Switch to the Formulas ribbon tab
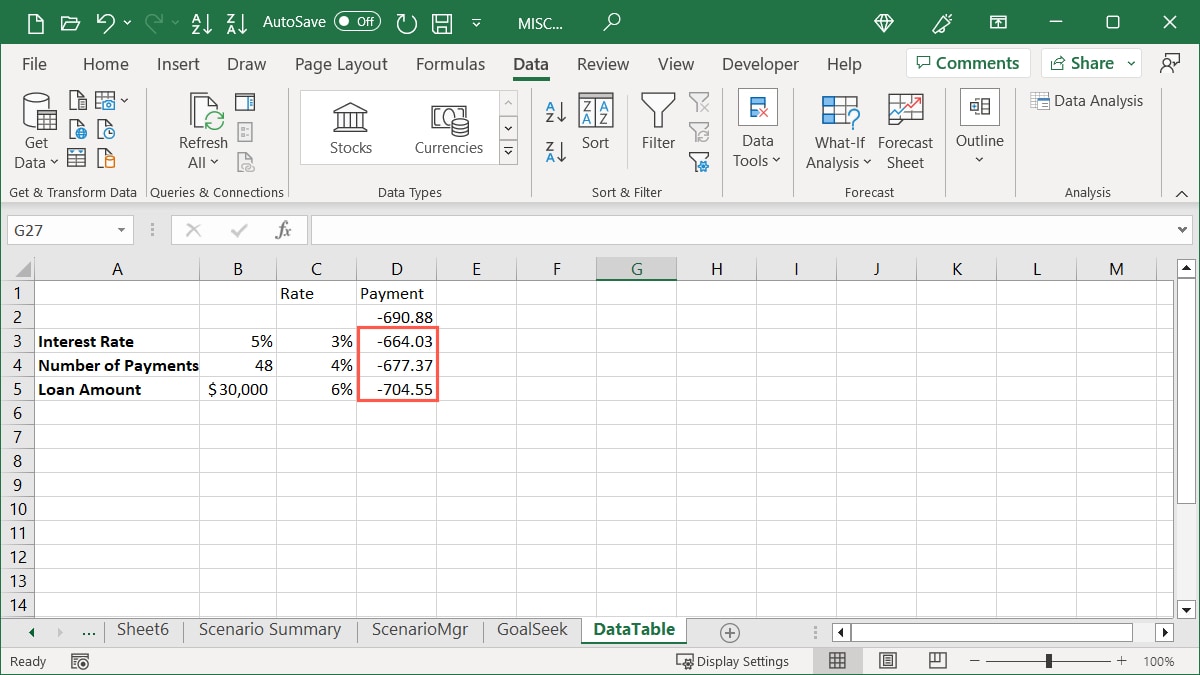Image resolution: width=1200 pixels, height=675 pixels. pos(450,63)
